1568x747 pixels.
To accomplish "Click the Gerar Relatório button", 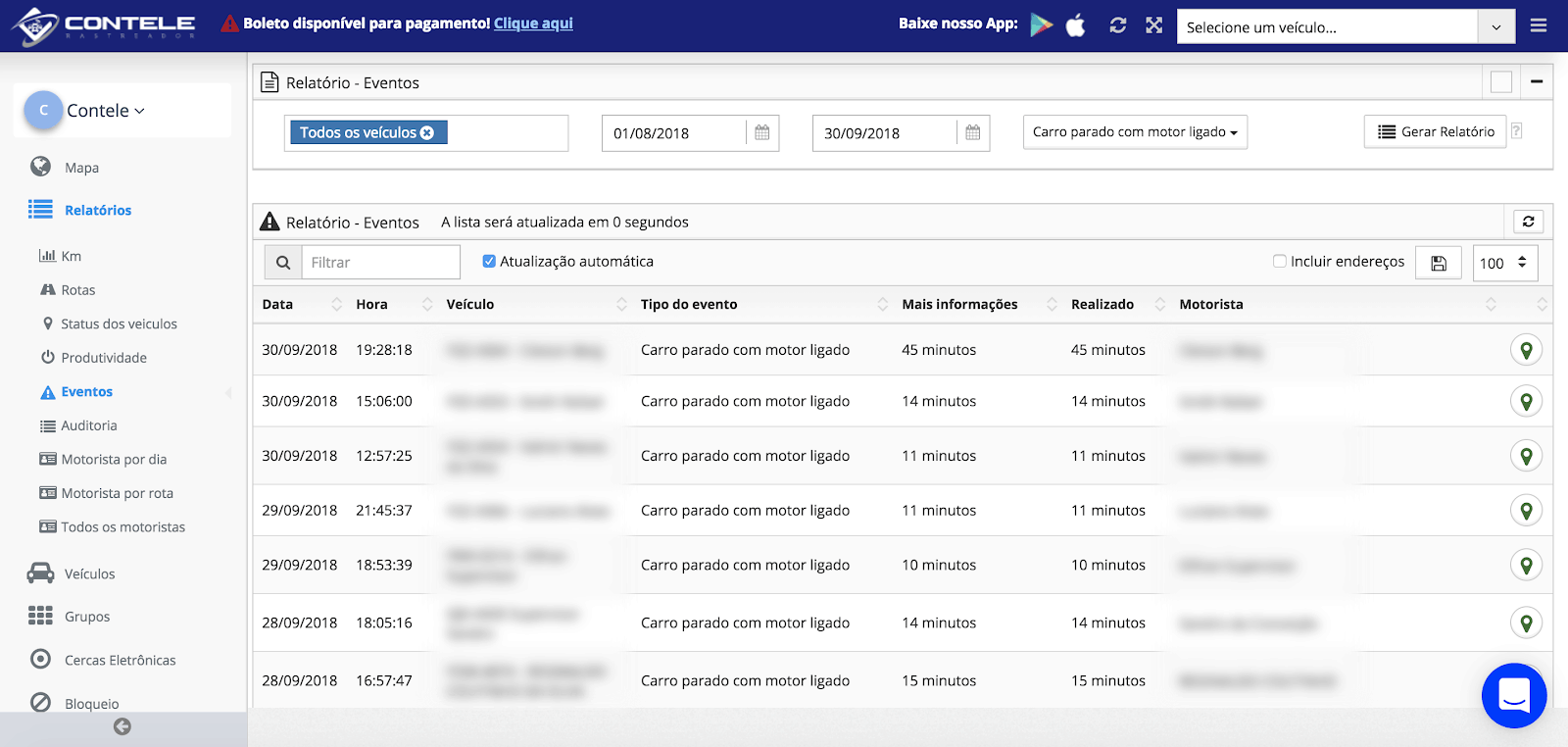I will click(x=1435, y=131).
